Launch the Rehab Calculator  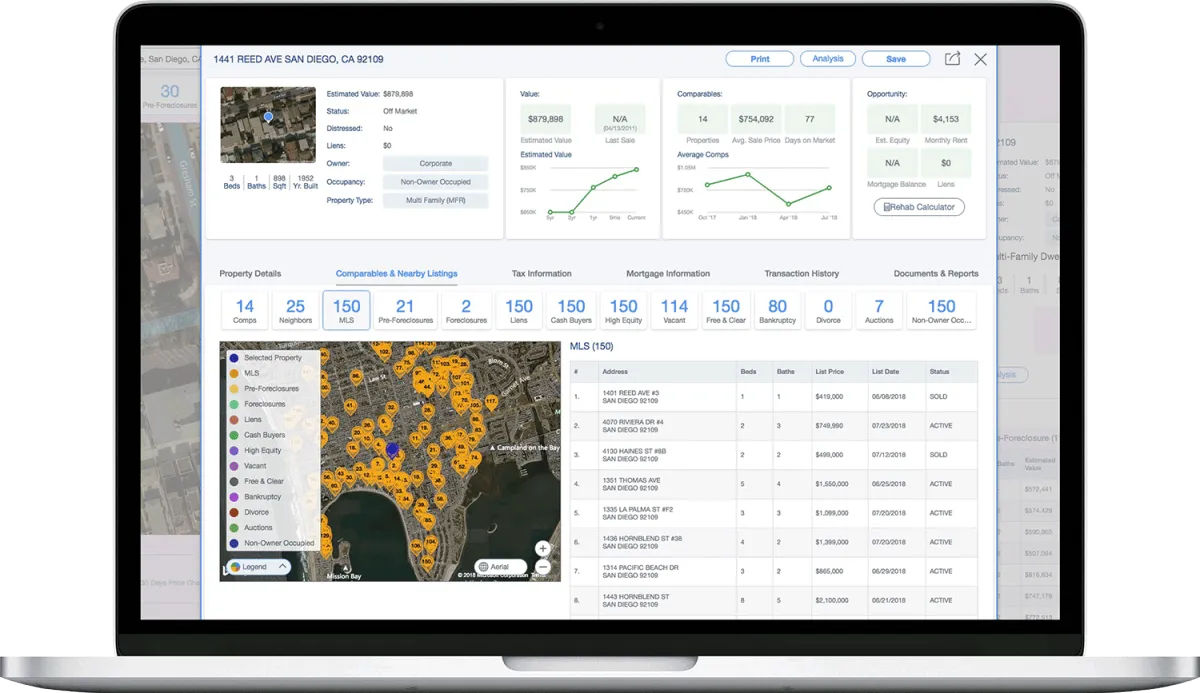[x=919, y=207]
